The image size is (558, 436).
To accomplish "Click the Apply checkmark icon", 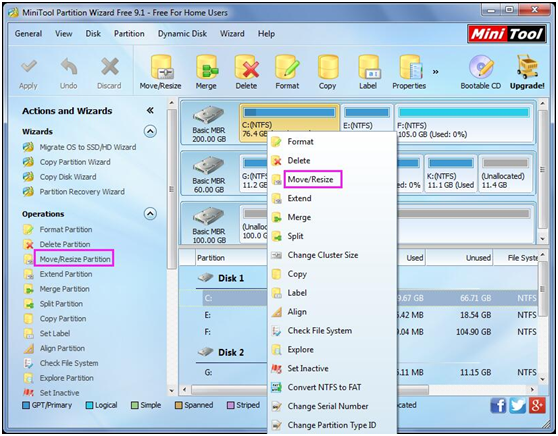I will (x=29, y=66).
